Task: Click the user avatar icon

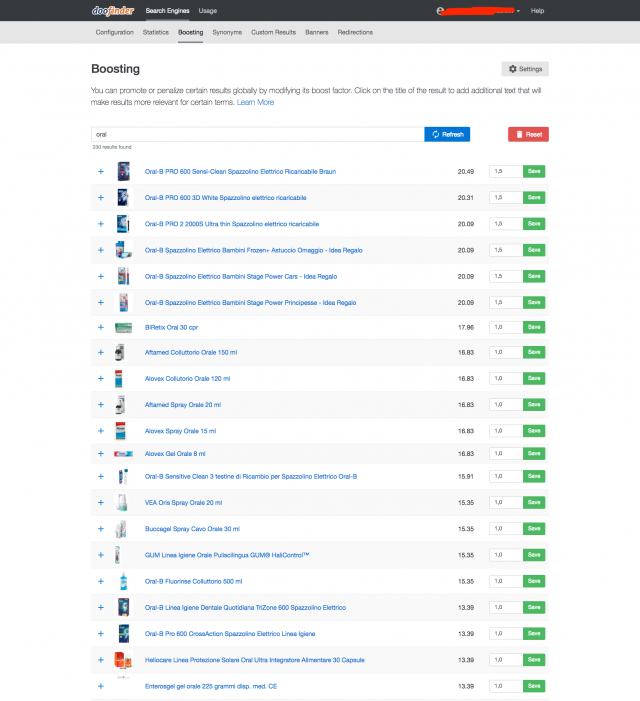Action: [x=440, y=11]
